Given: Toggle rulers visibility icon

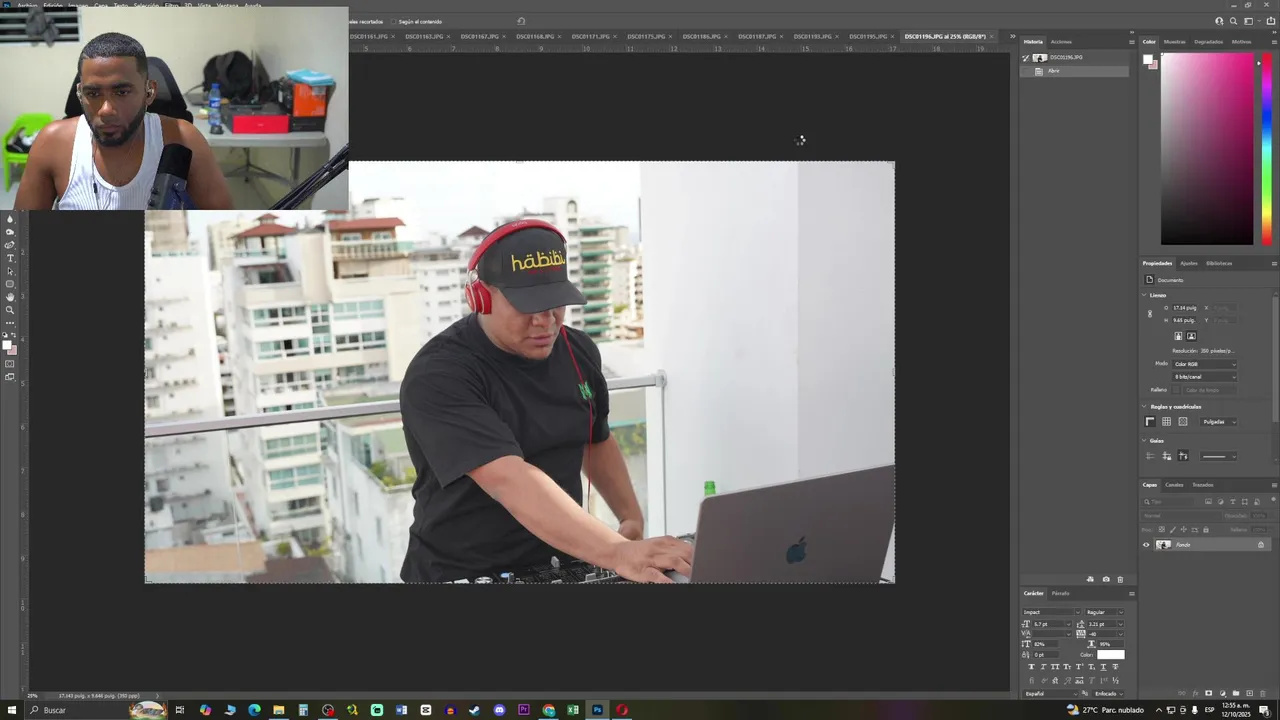Looking at the screenshot, I should [1150, 421].
